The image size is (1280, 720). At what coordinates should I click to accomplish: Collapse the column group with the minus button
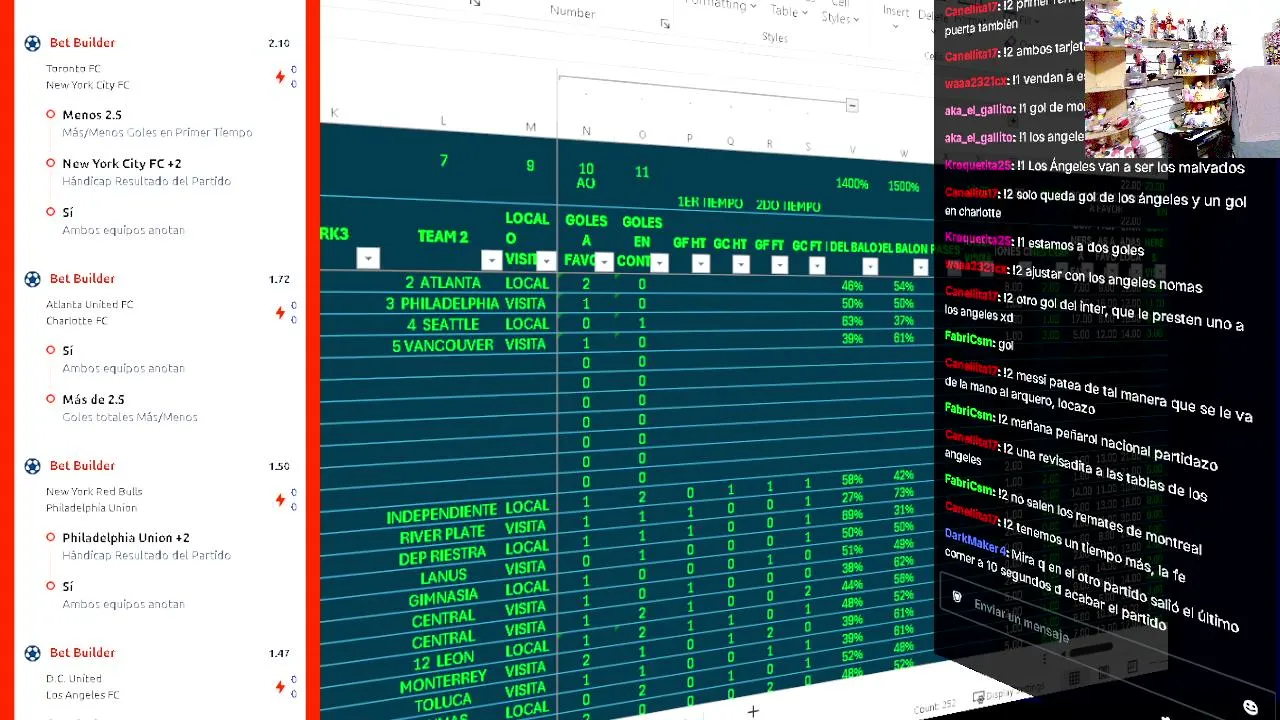(x=852, y=105)
